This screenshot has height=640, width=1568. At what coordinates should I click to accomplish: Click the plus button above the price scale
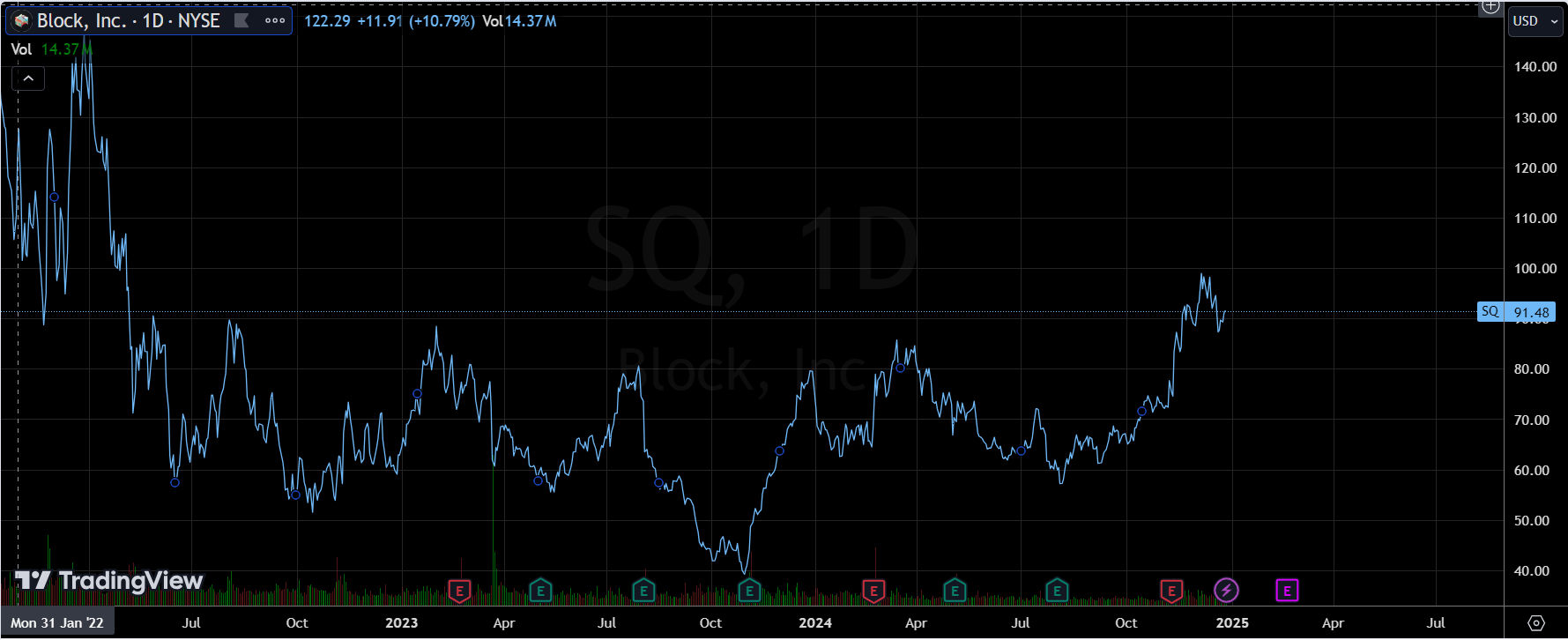tap(1490, 6)
